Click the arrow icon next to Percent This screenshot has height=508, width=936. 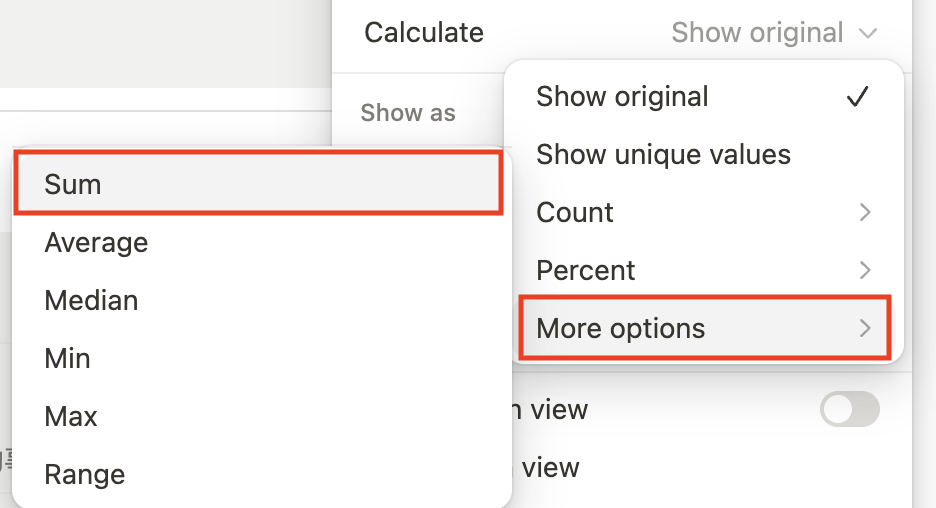pyautogui.click(x=865, y=270)
